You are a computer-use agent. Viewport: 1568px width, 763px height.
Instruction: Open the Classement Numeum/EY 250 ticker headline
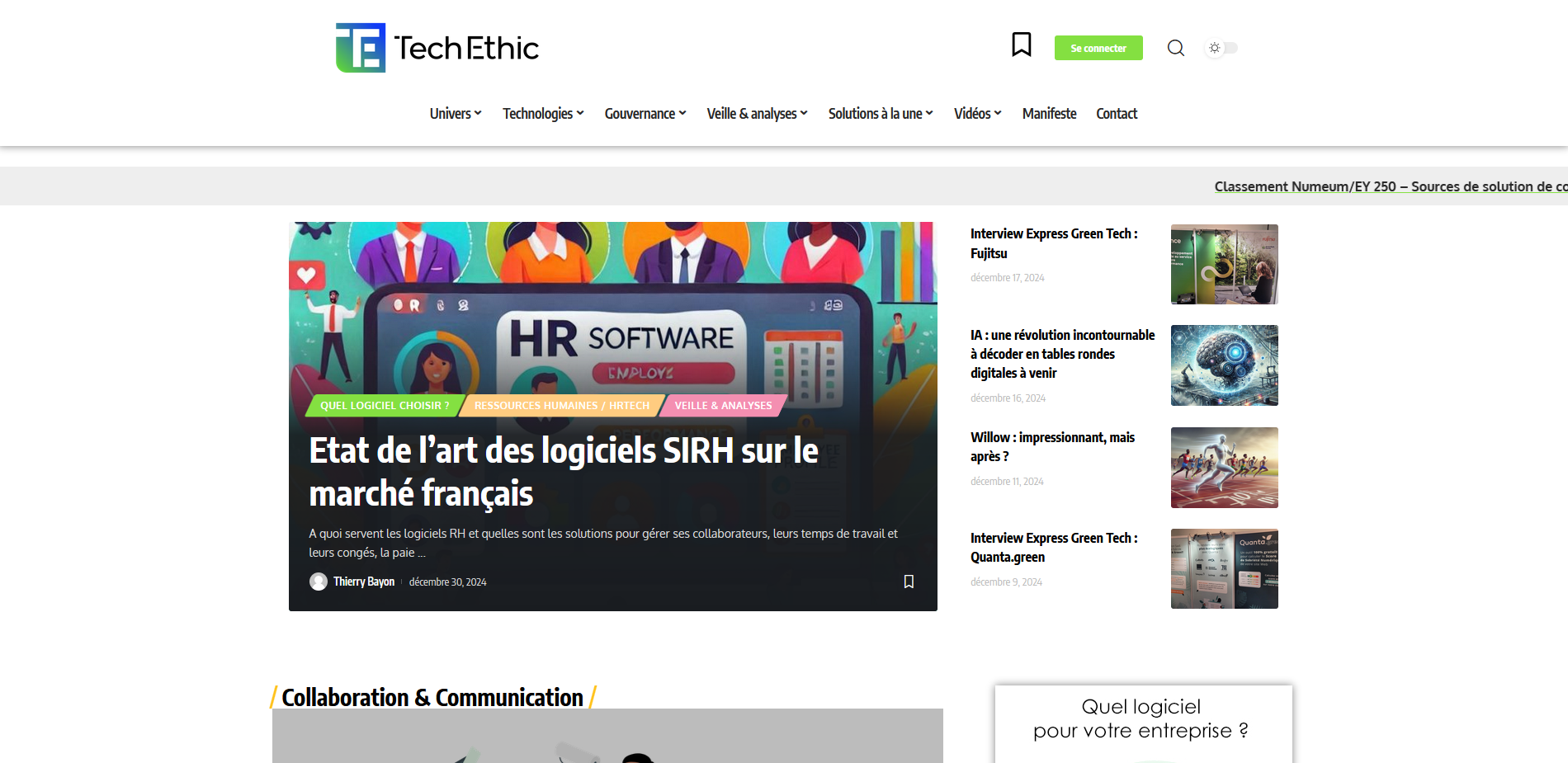pos(1391,186)
